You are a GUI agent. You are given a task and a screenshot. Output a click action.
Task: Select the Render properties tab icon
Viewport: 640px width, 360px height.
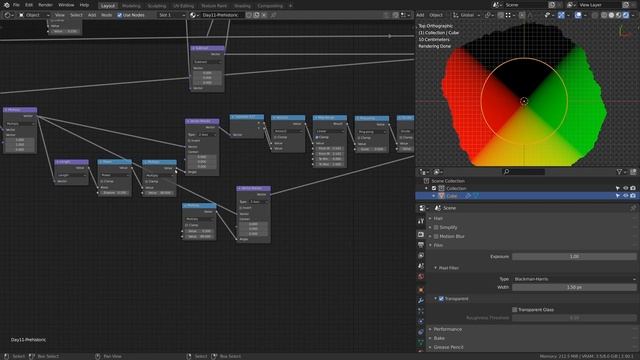click(x=421, y=234)
